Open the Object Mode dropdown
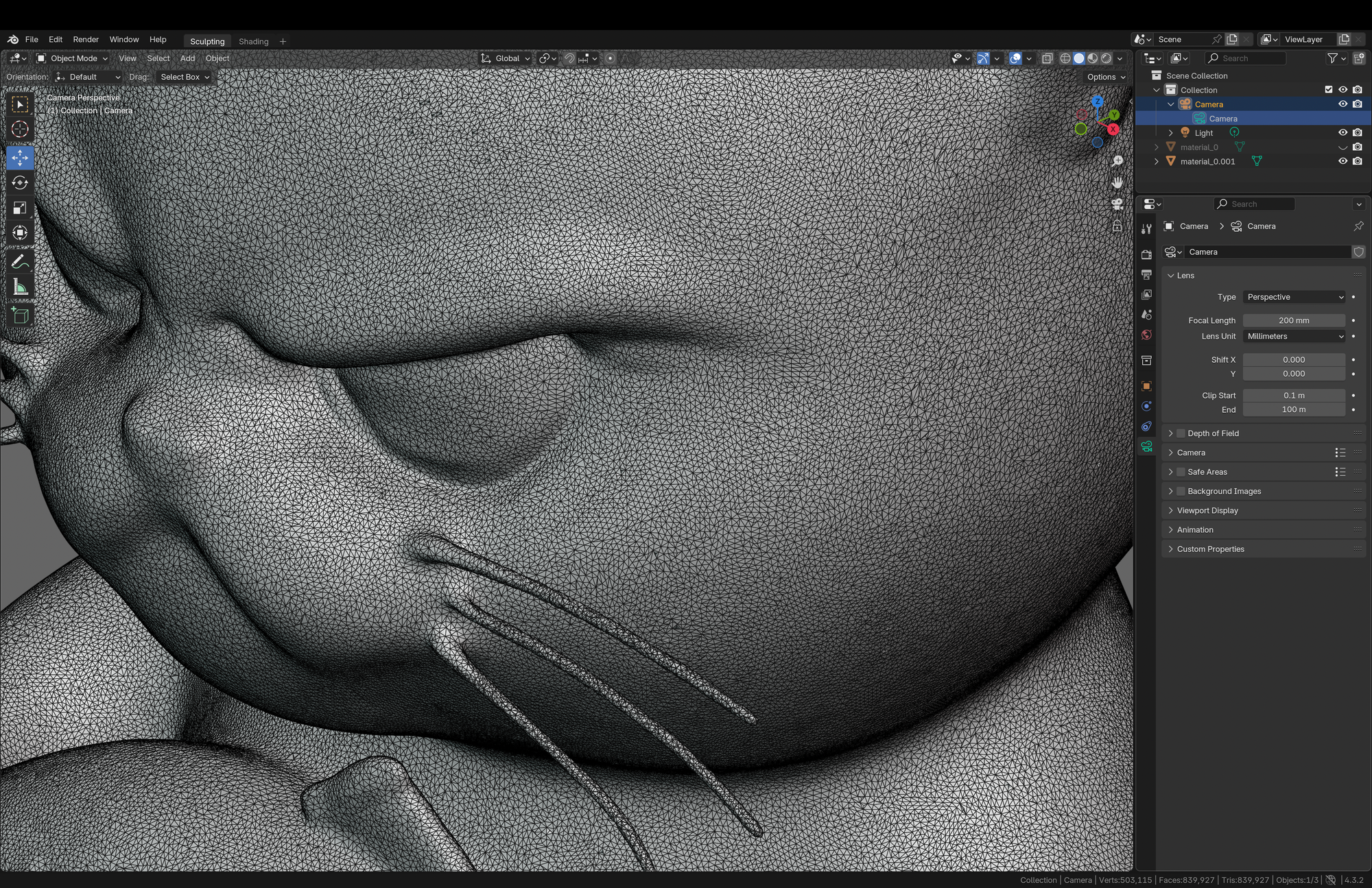The image size is (1372, 888). (72, 58)
